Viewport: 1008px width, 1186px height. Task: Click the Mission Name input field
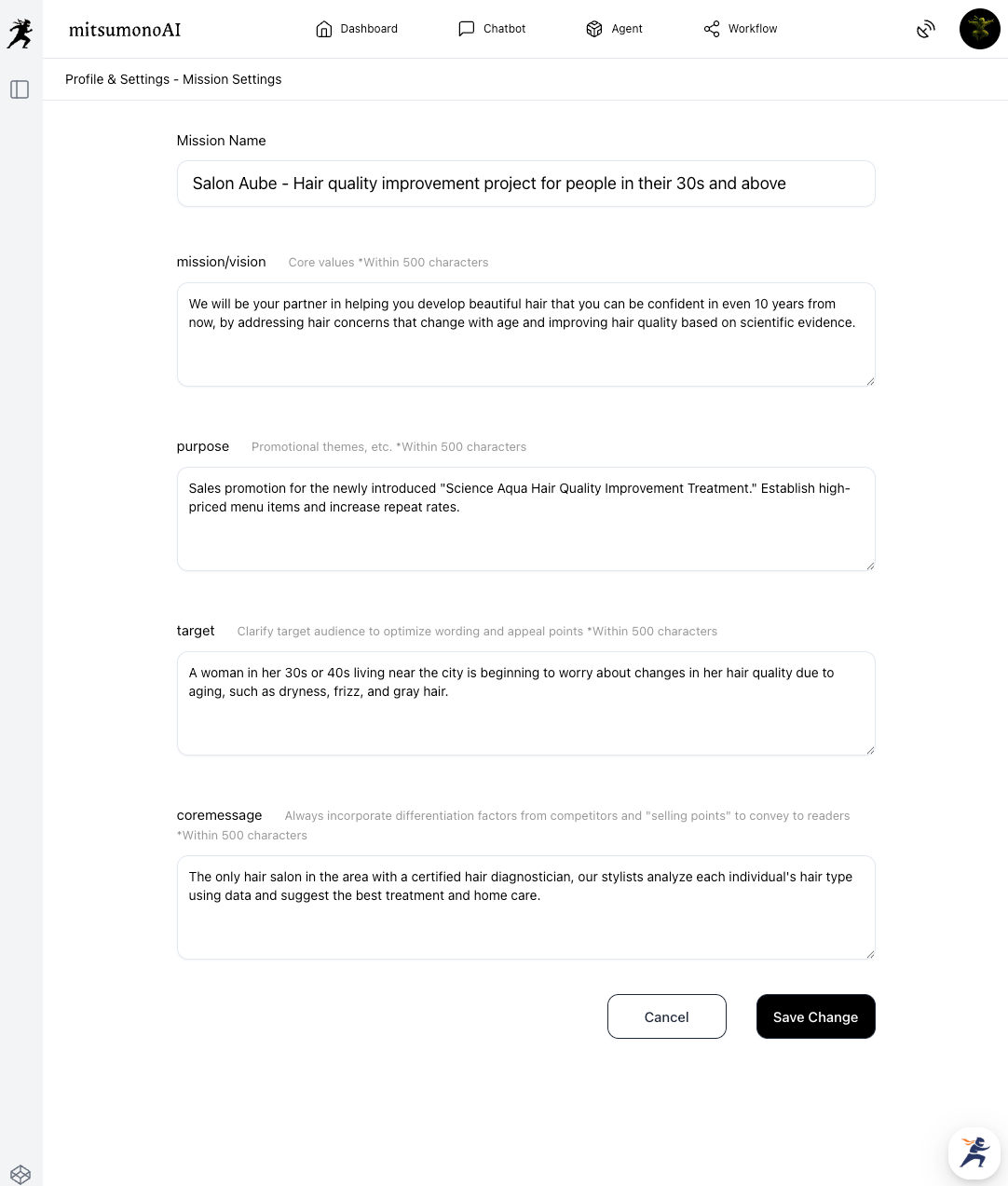tap(525, 184)
